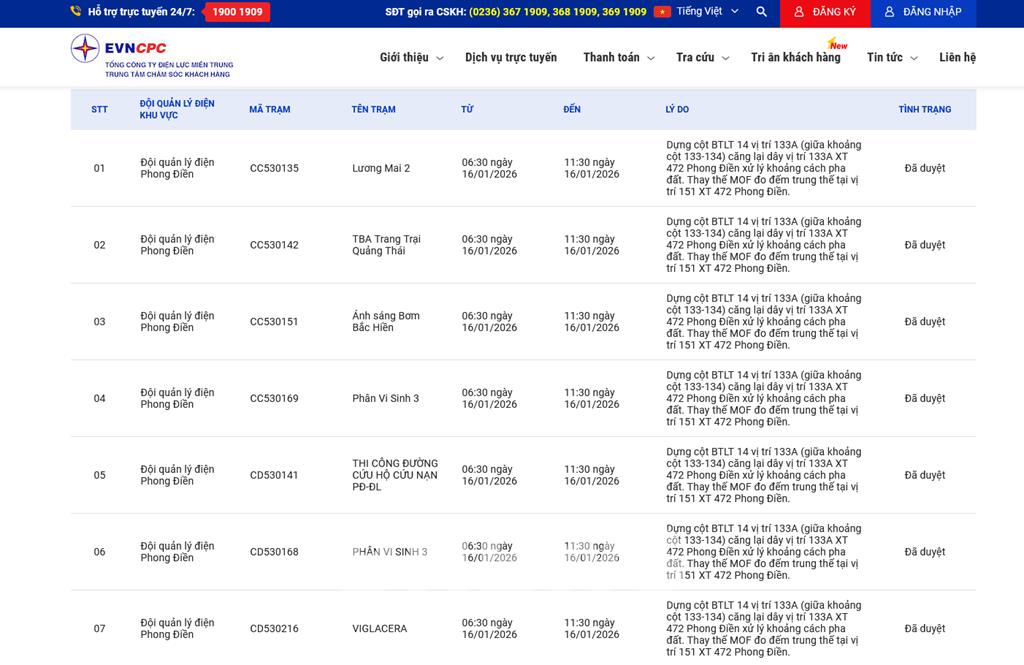The height and width of the screenshot is (665, 1024).
Task: Click the phone hotline icon
Action: [76, 12]
